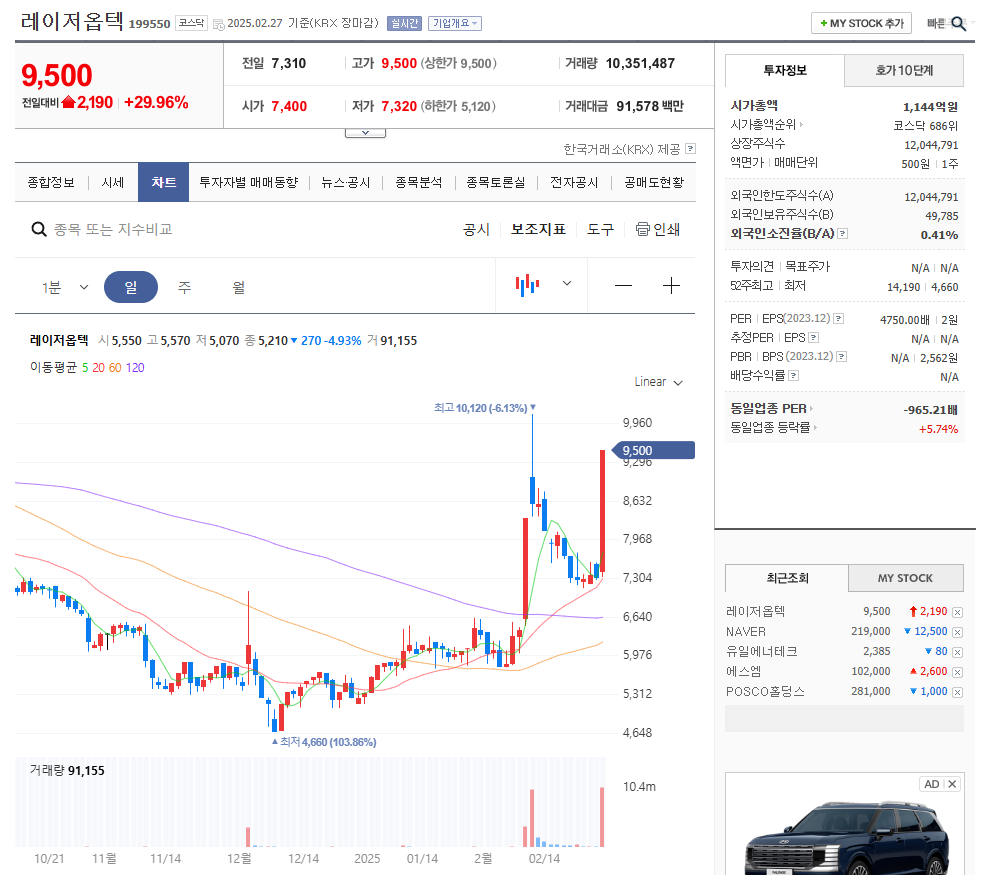The width and height of the screenshot is (981, 875).
Task: Click the 공시 chart option
Action: pos(476,230)
